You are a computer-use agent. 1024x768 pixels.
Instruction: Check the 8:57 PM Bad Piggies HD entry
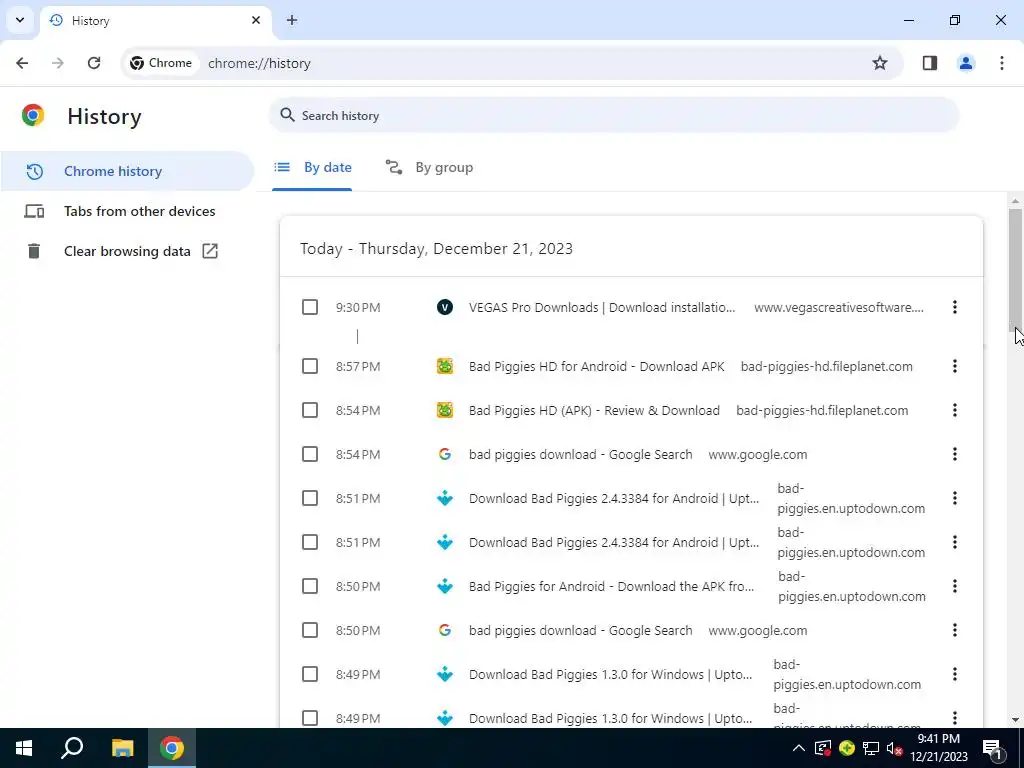pos(310,366)
